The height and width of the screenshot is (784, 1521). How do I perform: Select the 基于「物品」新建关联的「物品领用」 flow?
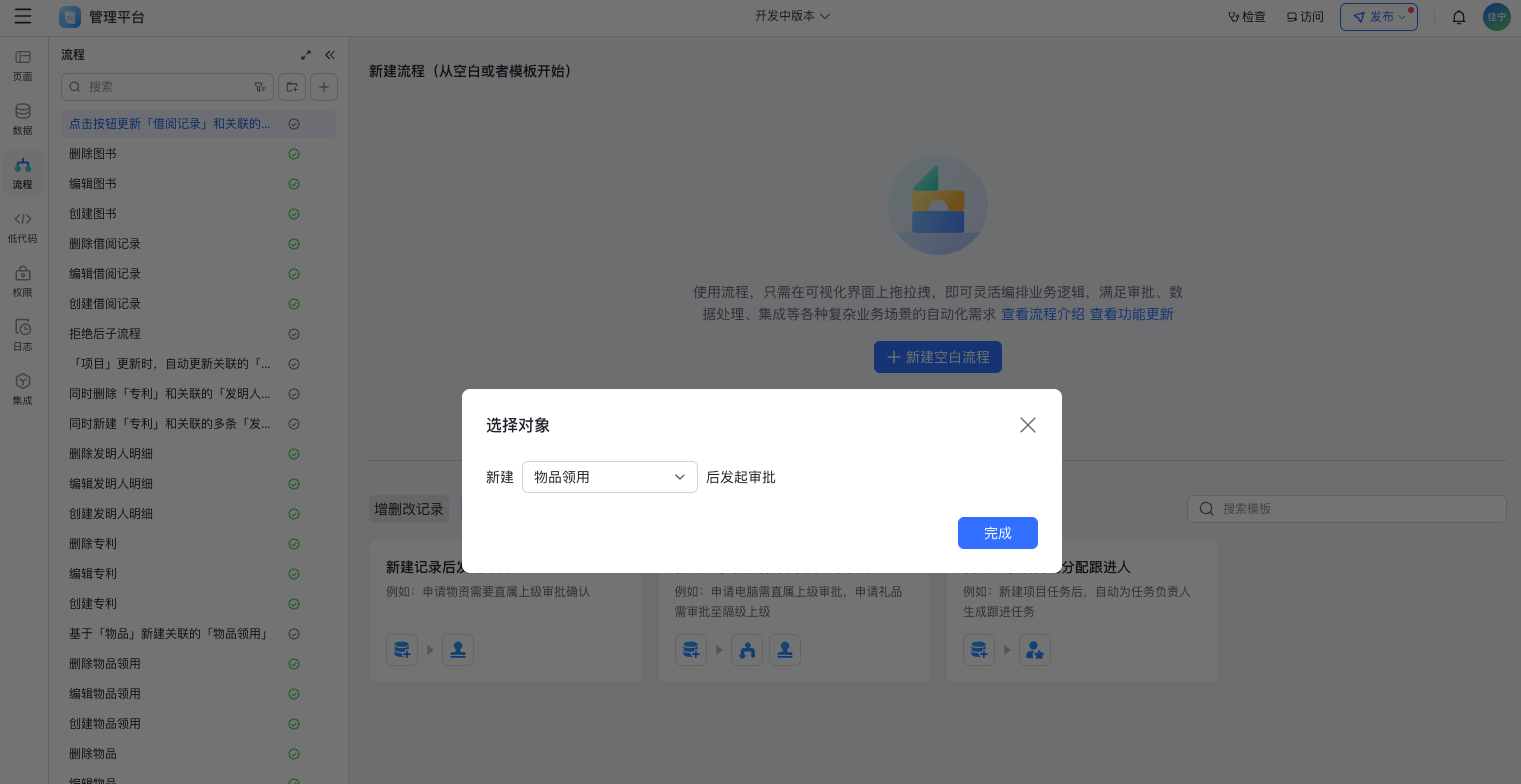tap(198, 634)
